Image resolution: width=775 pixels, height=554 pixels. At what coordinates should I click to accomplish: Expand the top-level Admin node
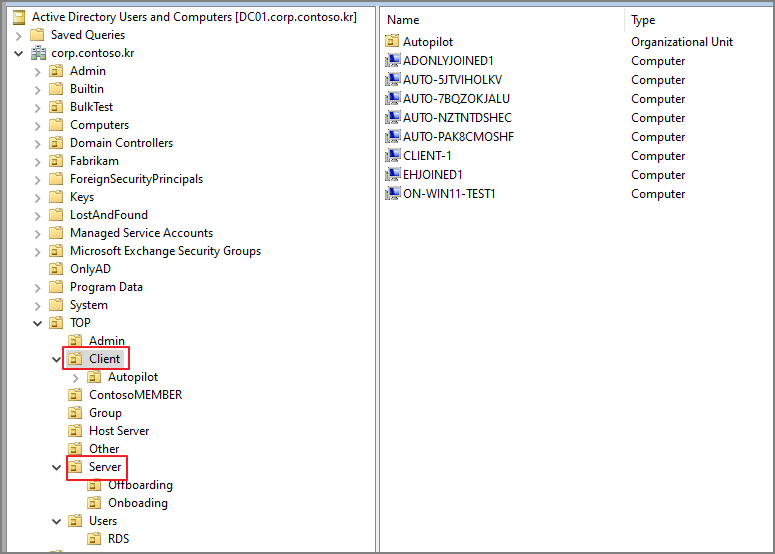click(38, 72)
